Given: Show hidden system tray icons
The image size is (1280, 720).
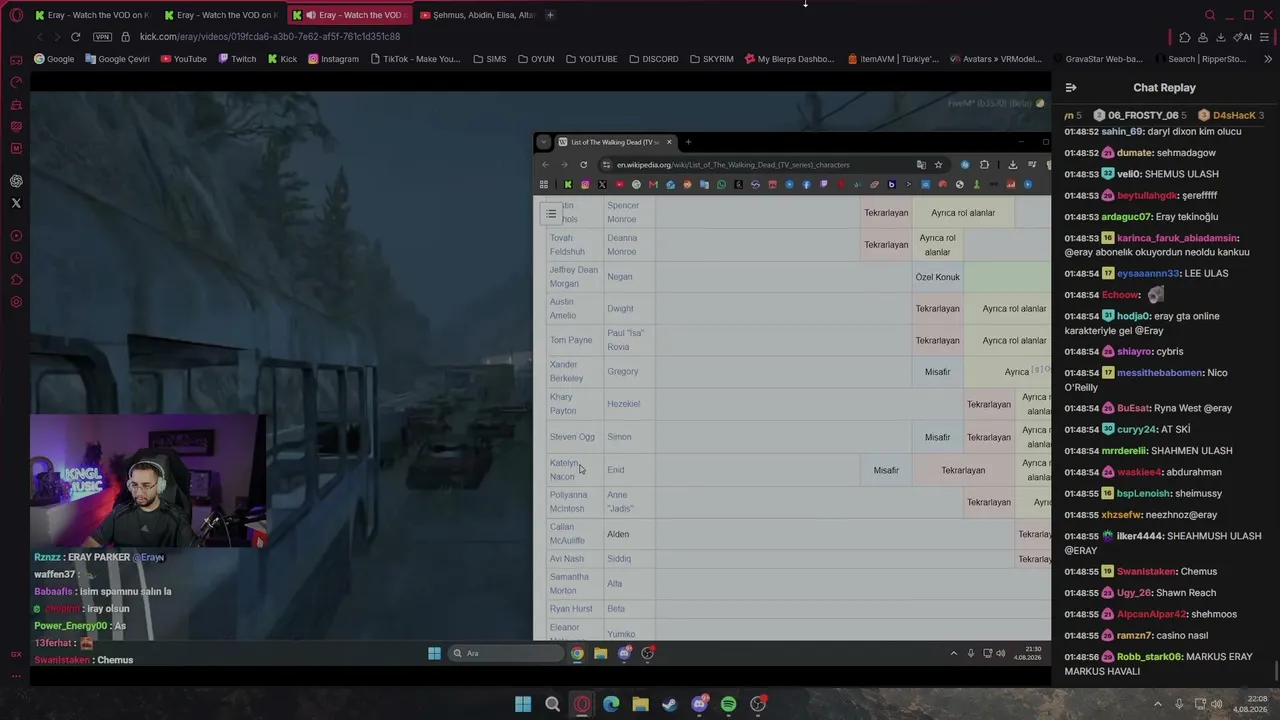Looking at the screenshot, I should point(1160,704).
